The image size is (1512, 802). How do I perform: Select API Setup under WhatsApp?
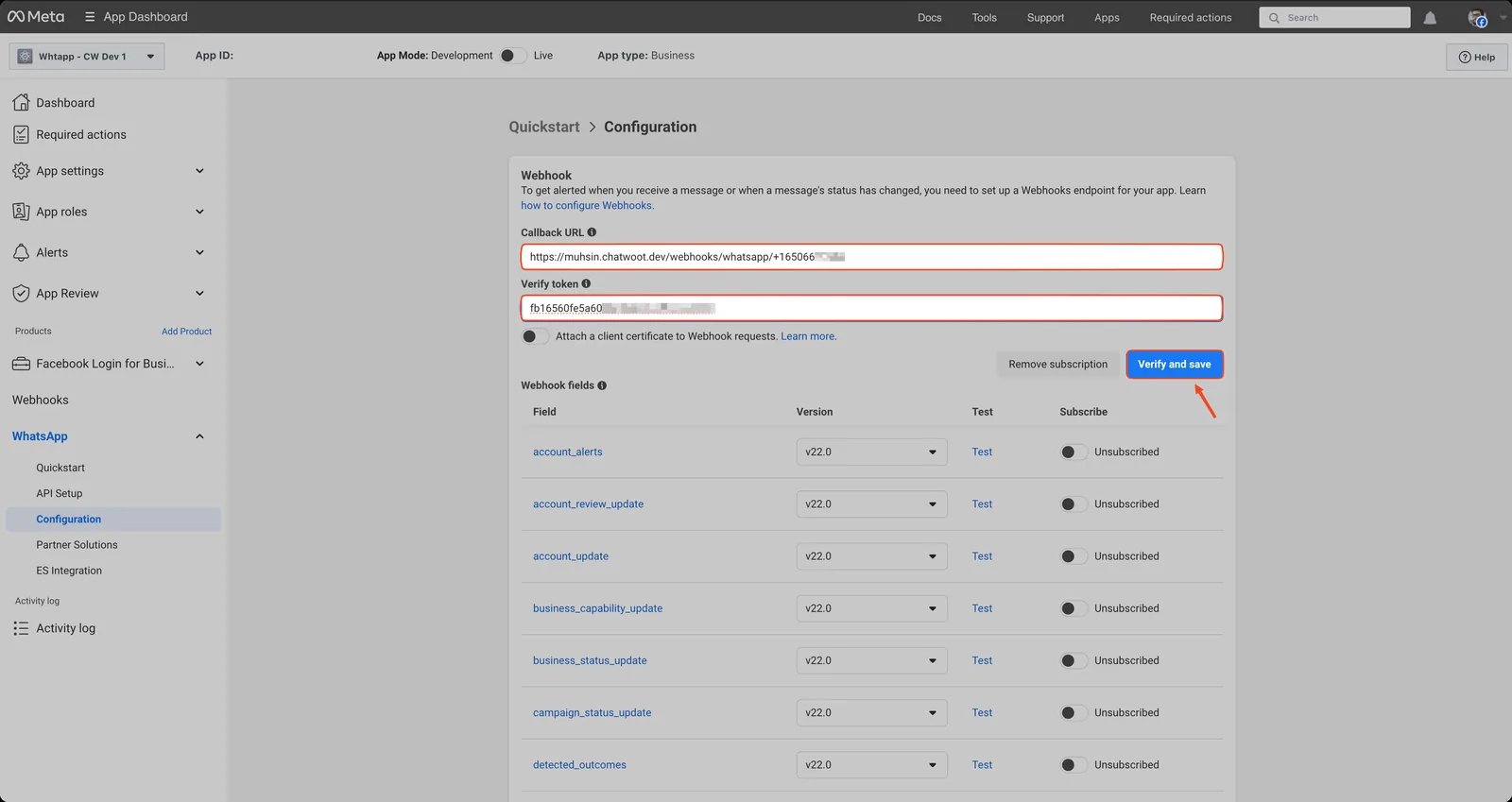tap(60, 493)
